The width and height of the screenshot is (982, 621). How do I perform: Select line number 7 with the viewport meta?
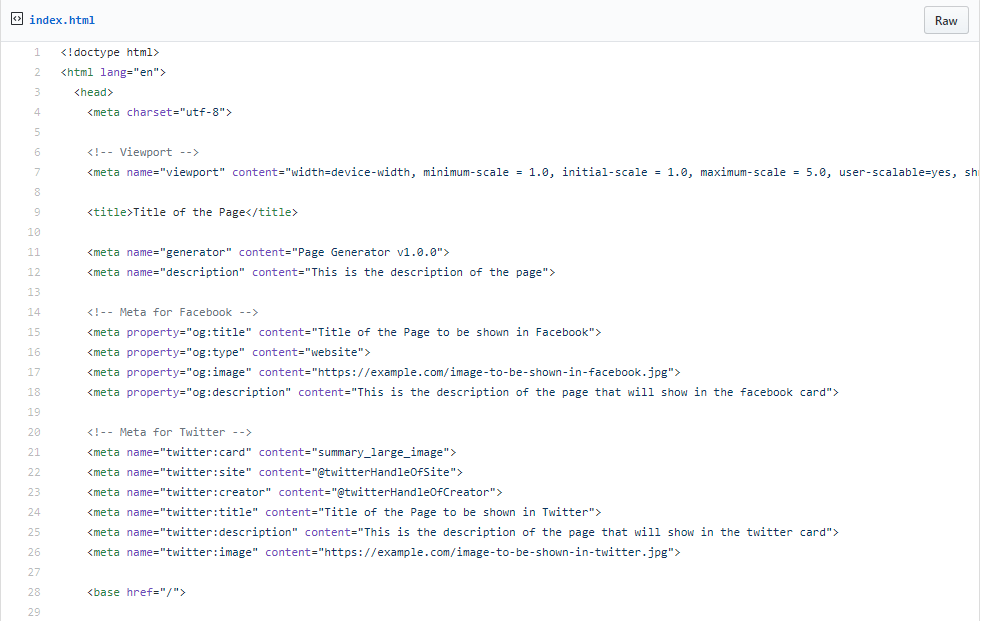pyautogui.click(x=37, y=171)
